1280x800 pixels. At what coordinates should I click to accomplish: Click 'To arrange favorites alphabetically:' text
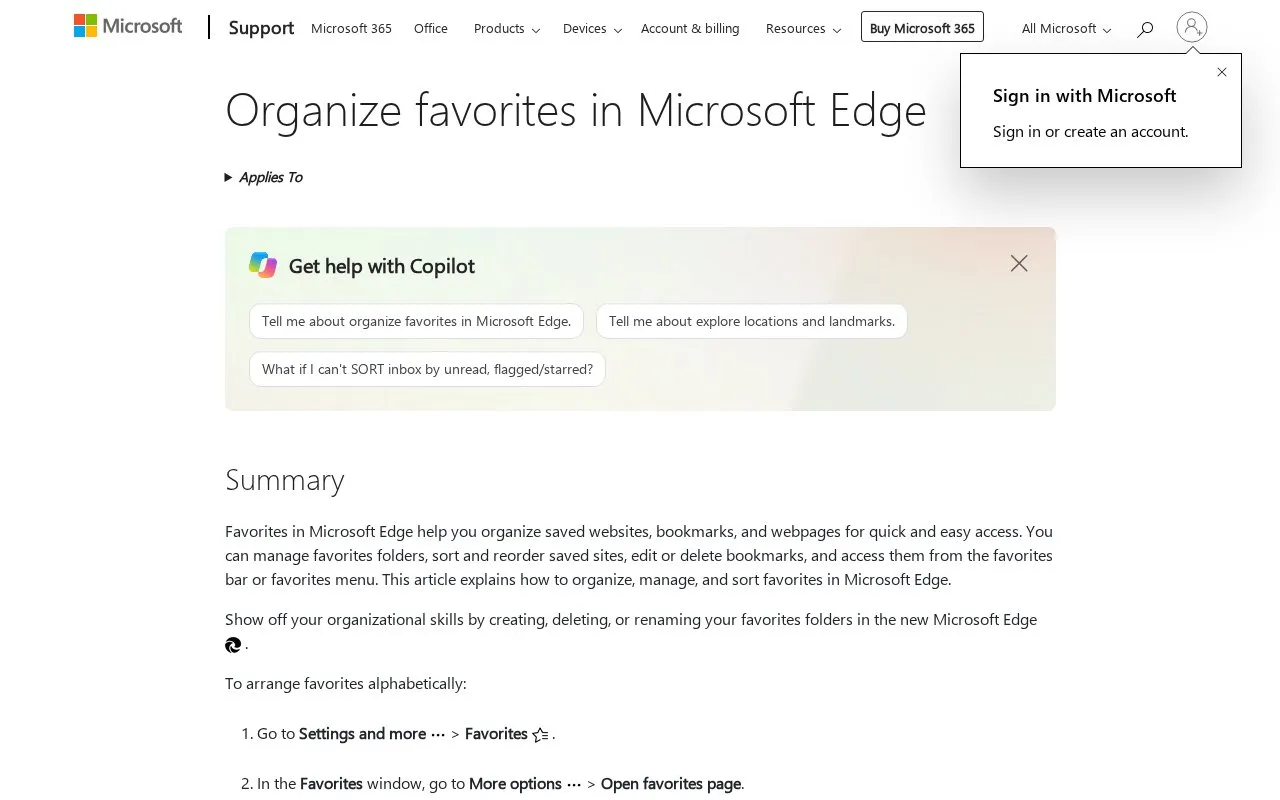[346, 684]
